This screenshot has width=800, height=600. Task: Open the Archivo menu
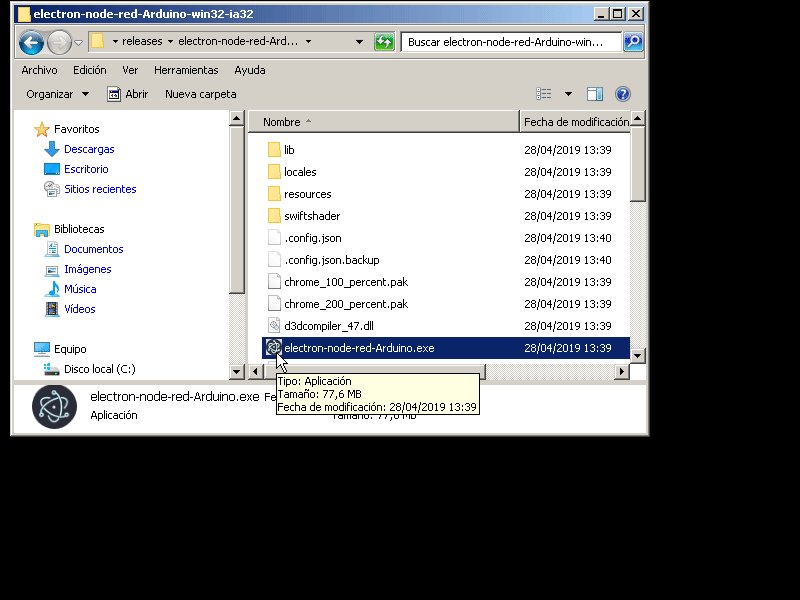pyautogui.click(x=39, y=70)
